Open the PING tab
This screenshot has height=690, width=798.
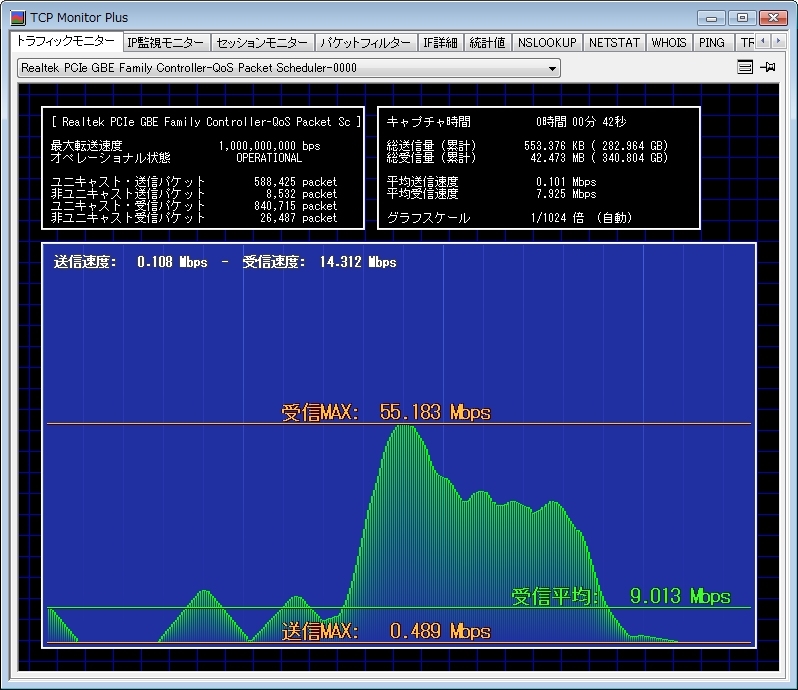(x=712, y=43)
